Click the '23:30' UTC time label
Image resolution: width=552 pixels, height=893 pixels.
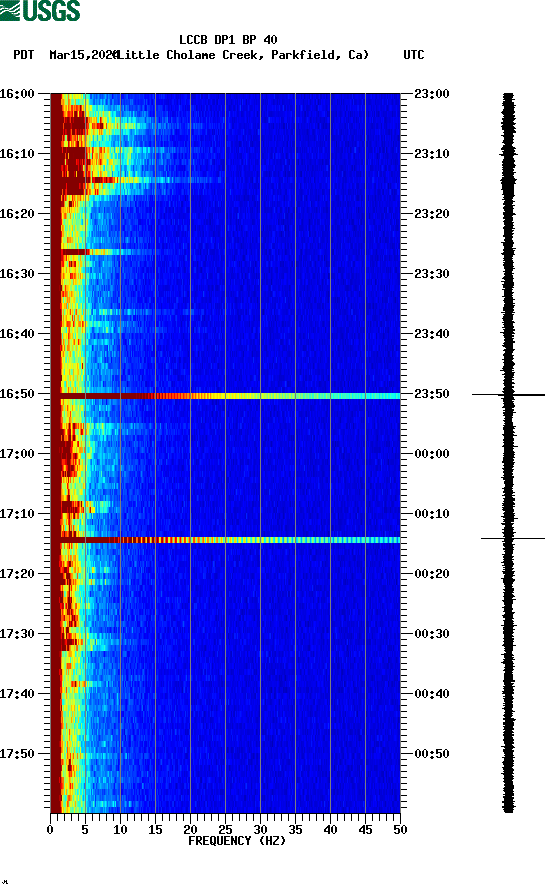432,274
